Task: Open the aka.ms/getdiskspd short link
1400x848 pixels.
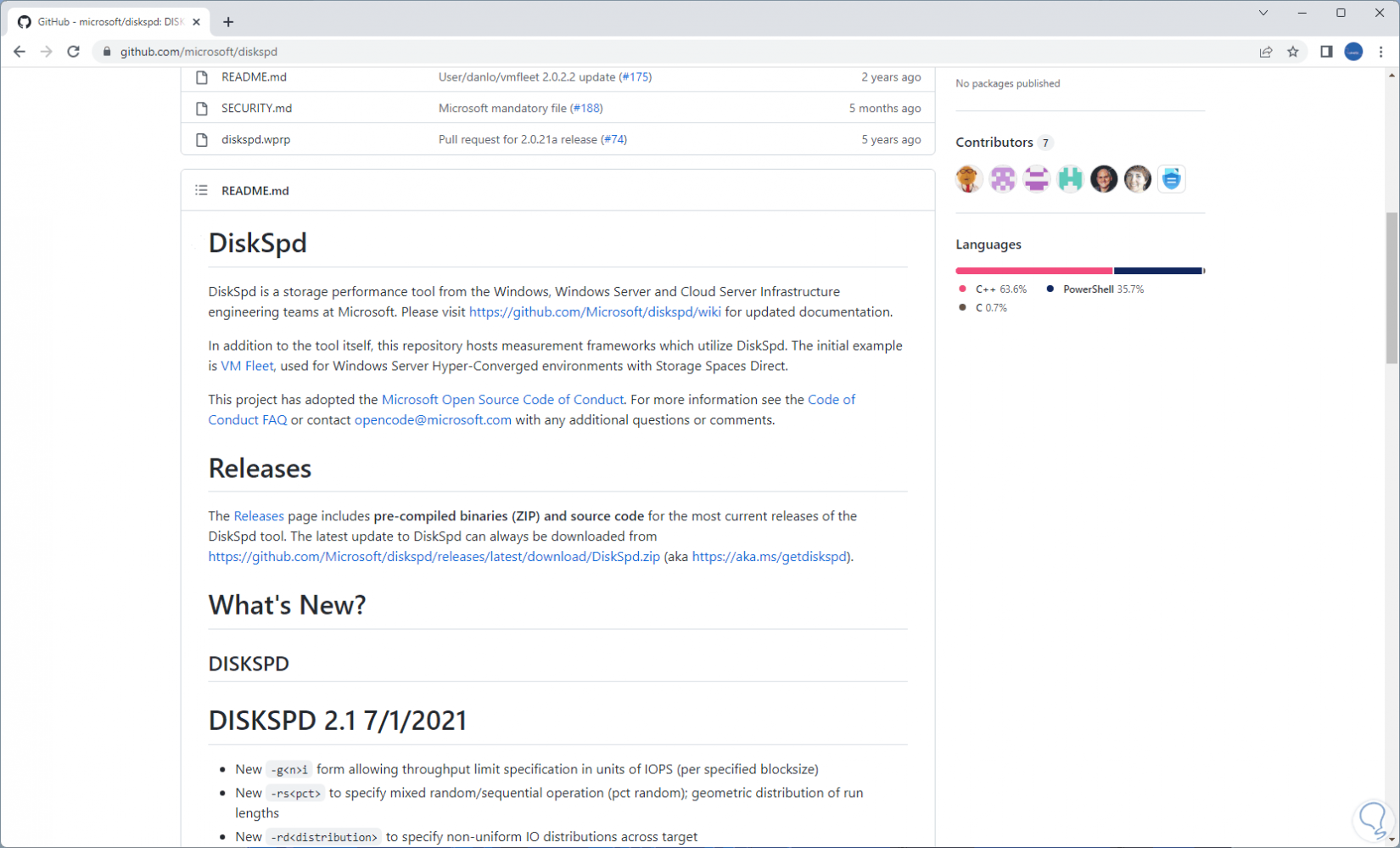Action: [x=770, y=557]
